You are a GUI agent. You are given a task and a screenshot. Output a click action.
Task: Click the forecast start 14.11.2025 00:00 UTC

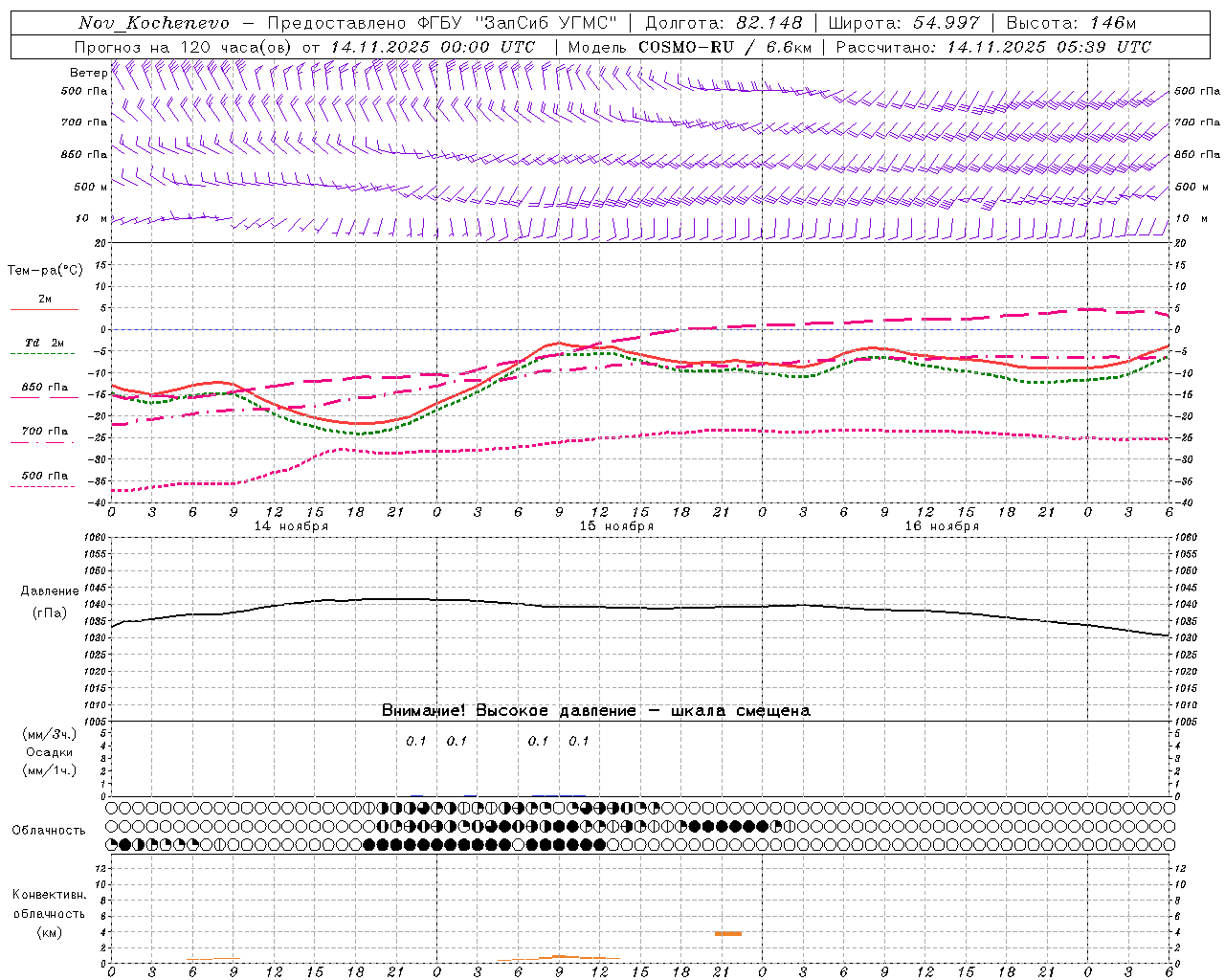click(x=433, y=47)
